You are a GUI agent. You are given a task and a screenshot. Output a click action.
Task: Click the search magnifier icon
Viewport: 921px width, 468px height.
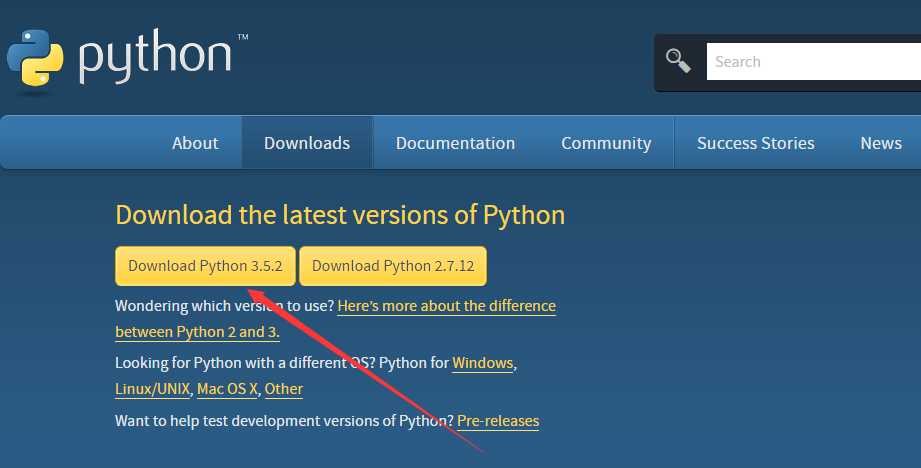coord(678,60)
